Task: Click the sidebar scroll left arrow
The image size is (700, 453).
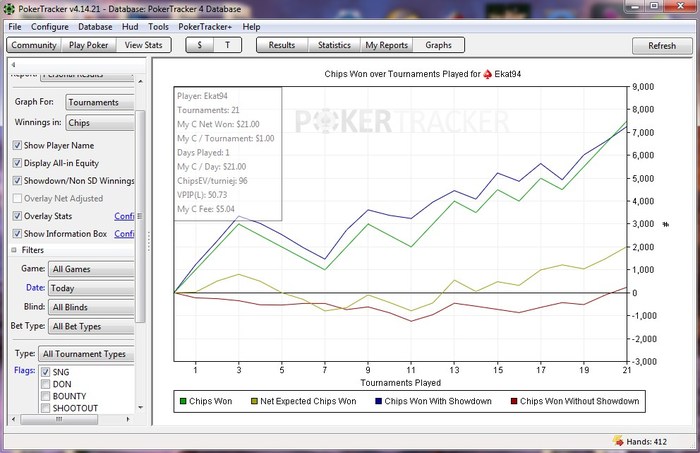Action: click(x=13, y=420)
